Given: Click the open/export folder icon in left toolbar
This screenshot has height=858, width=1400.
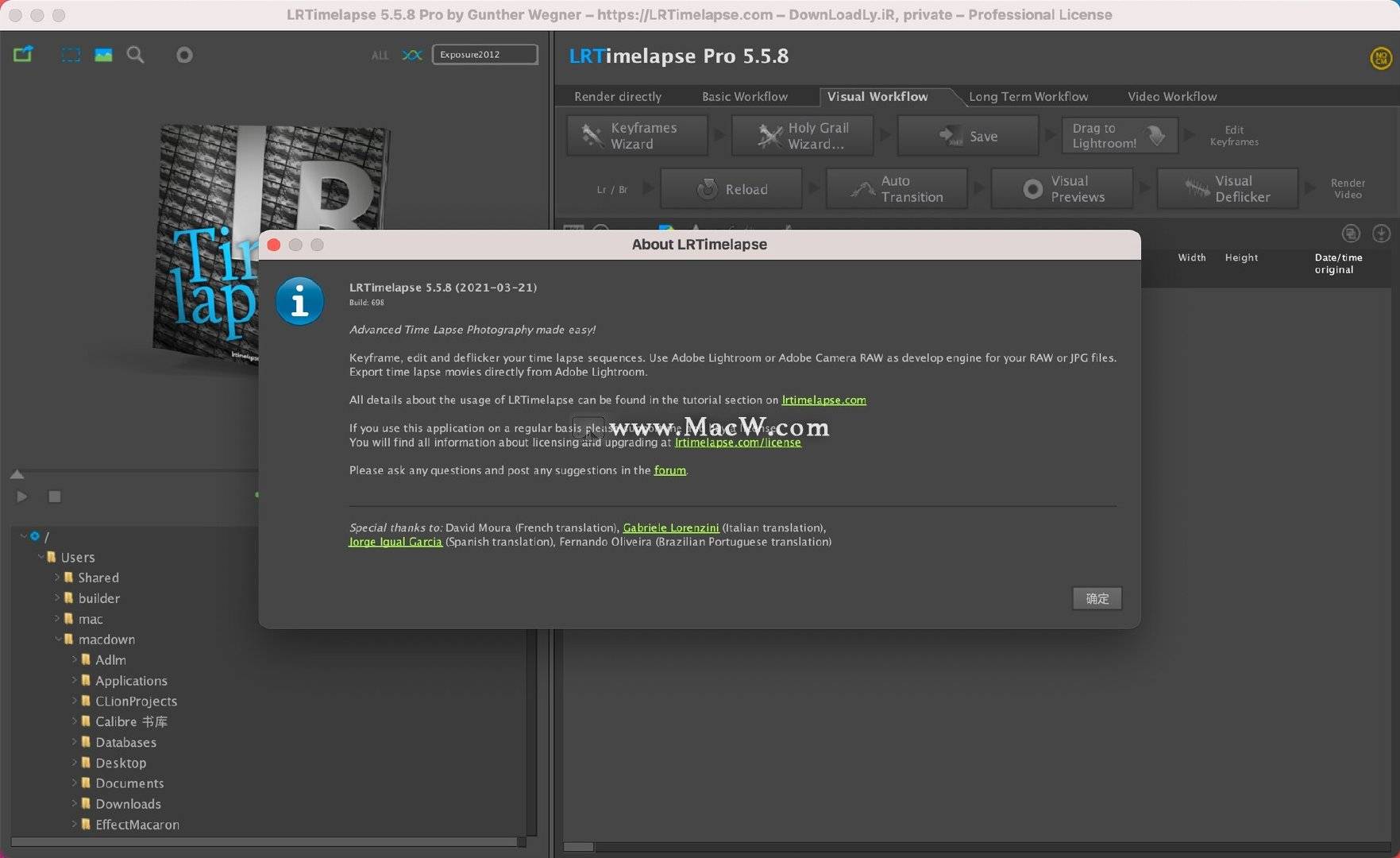Looking at the screenshot, I should click(23, 55).
